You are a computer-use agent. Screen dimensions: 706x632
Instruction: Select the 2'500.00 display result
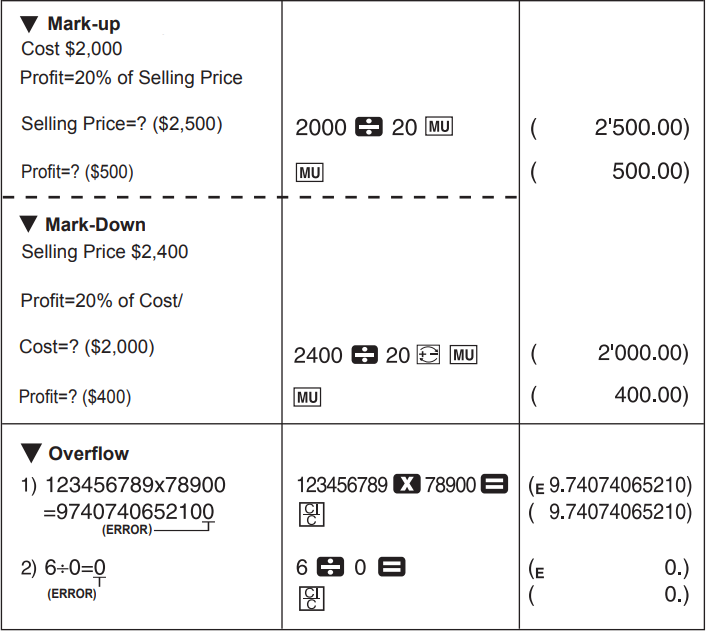(x=641, y=129)
